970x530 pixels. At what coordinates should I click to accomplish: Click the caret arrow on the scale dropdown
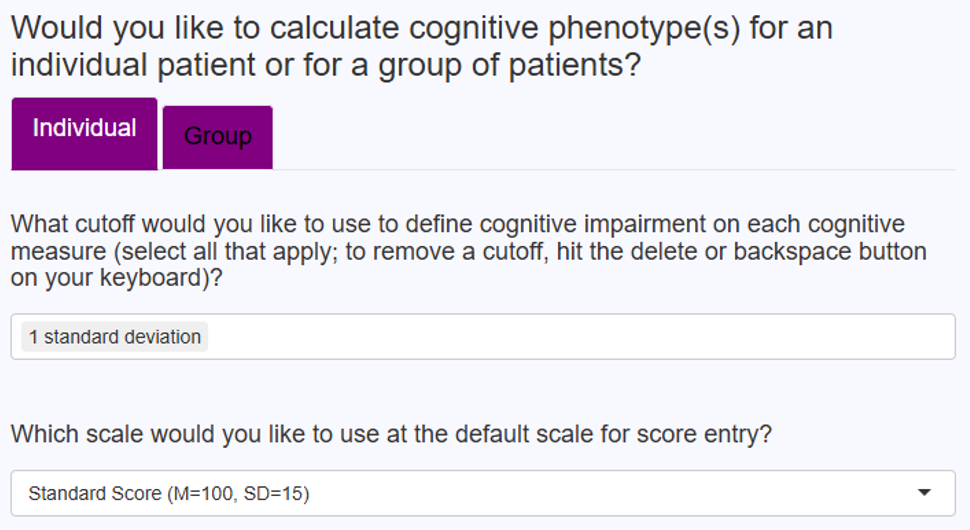pos(924,493)
